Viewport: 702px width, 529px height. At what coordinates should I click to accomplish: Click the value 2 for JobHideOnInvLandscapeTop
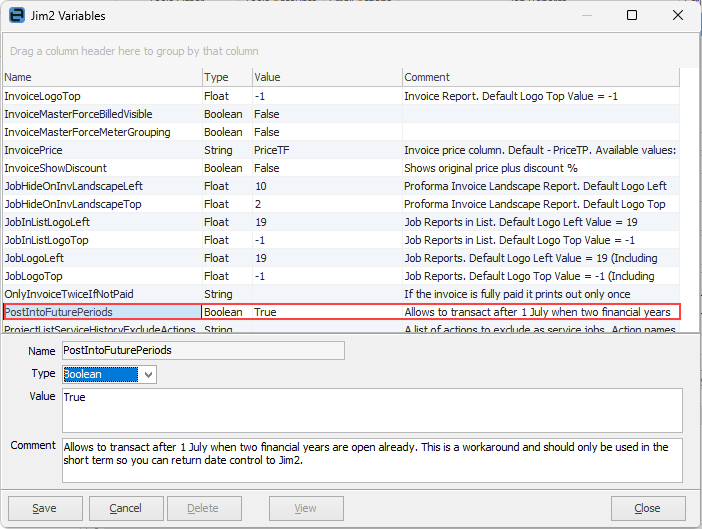pos(258,204)
